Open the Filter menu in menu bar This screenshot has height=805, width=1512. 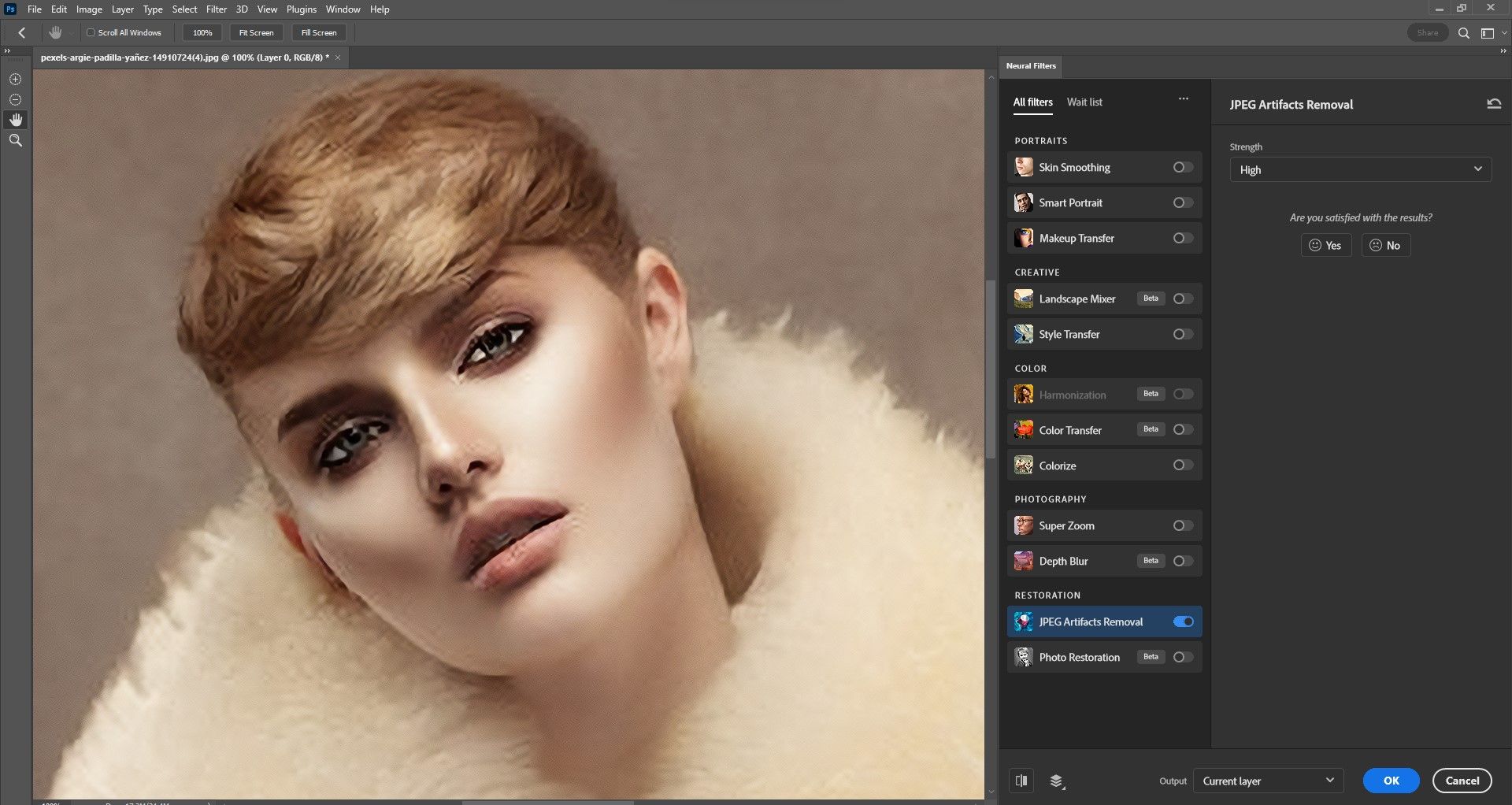point(216,9)
